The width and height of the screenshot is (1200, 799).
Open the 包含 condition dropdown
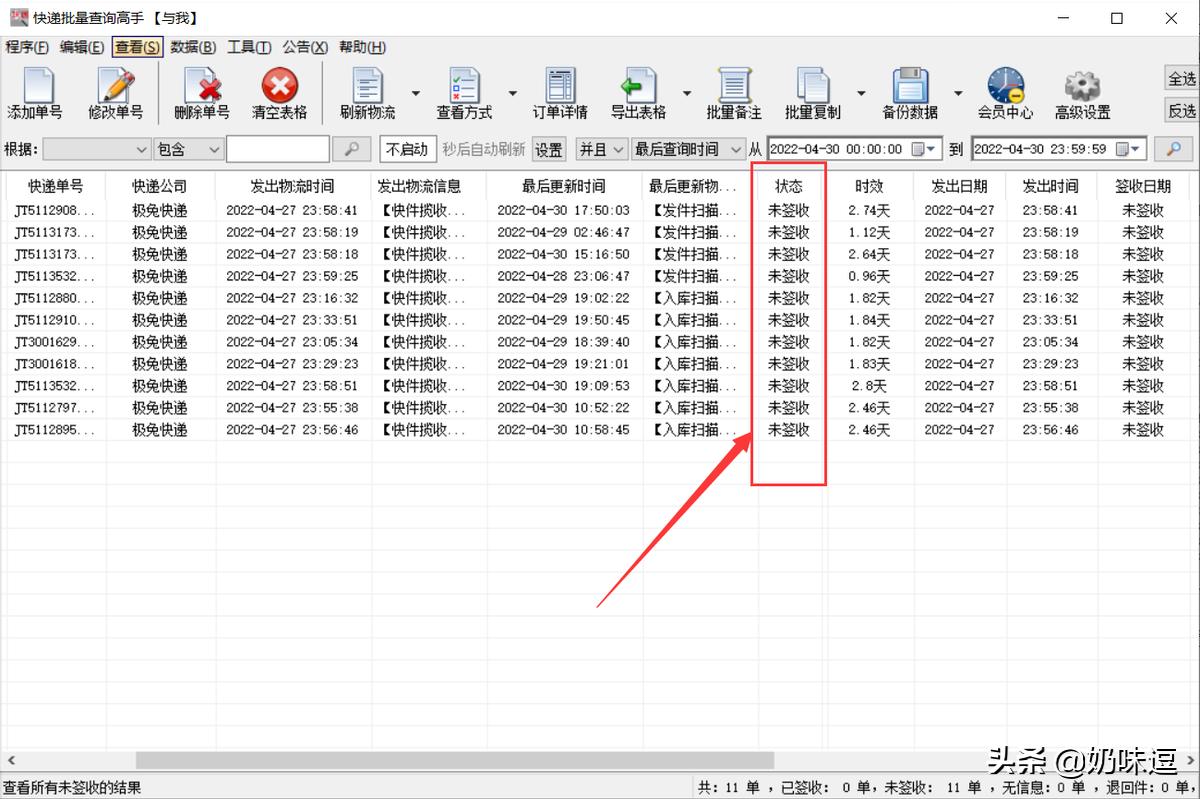(188, 149)
